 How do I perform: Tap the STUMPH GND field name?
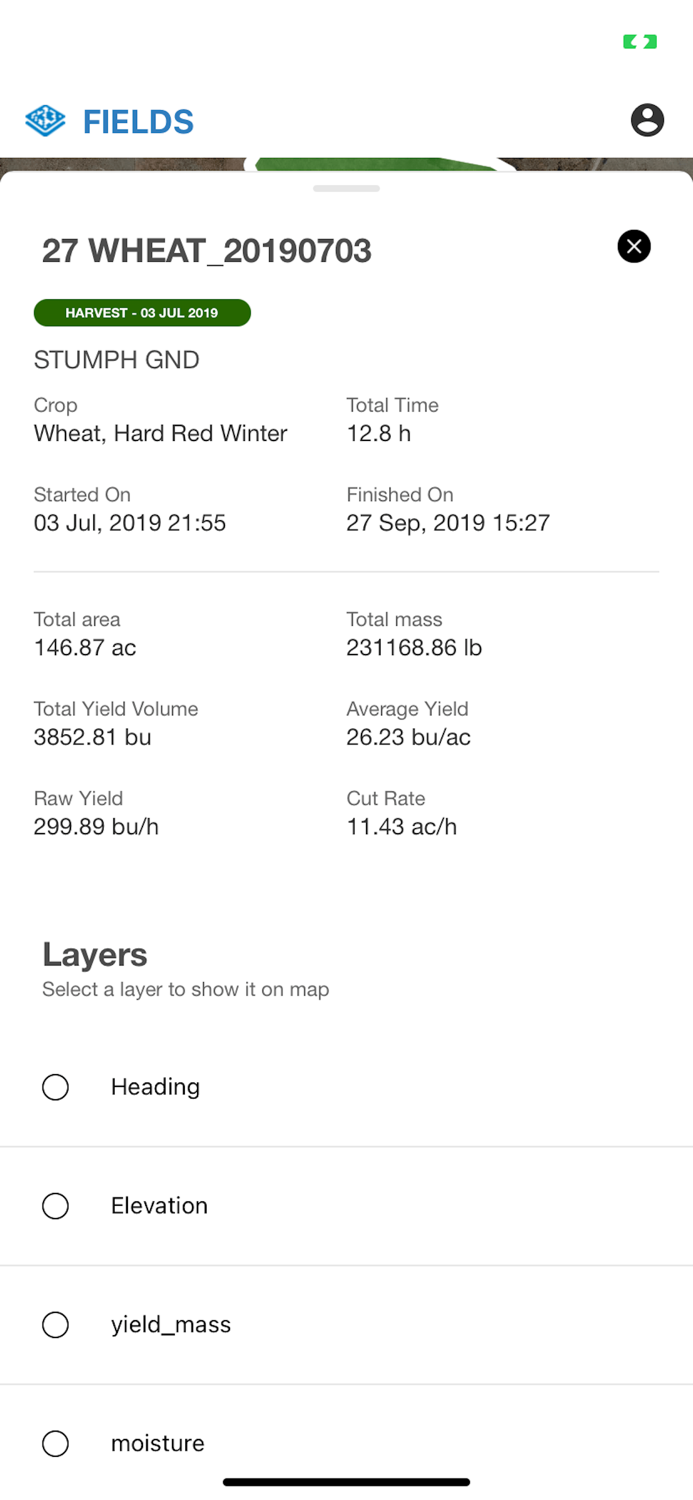(116, 359)
